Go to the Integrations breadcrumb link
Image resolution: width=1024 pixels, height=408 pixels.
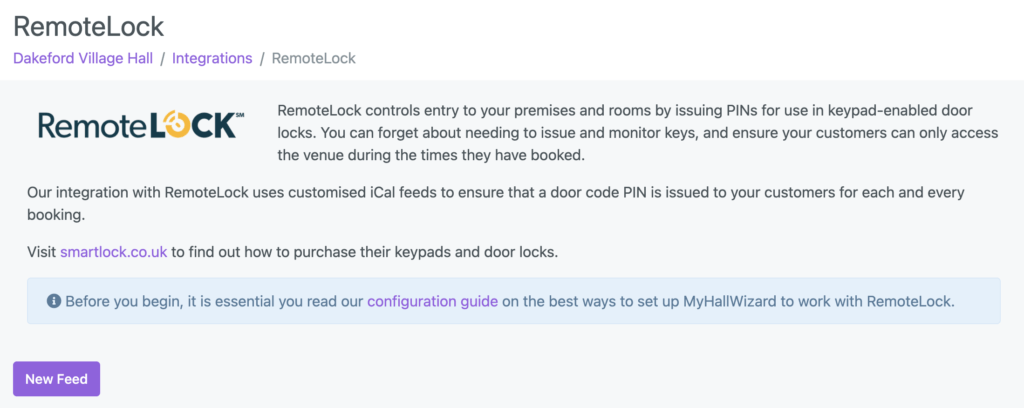point(212,58)
